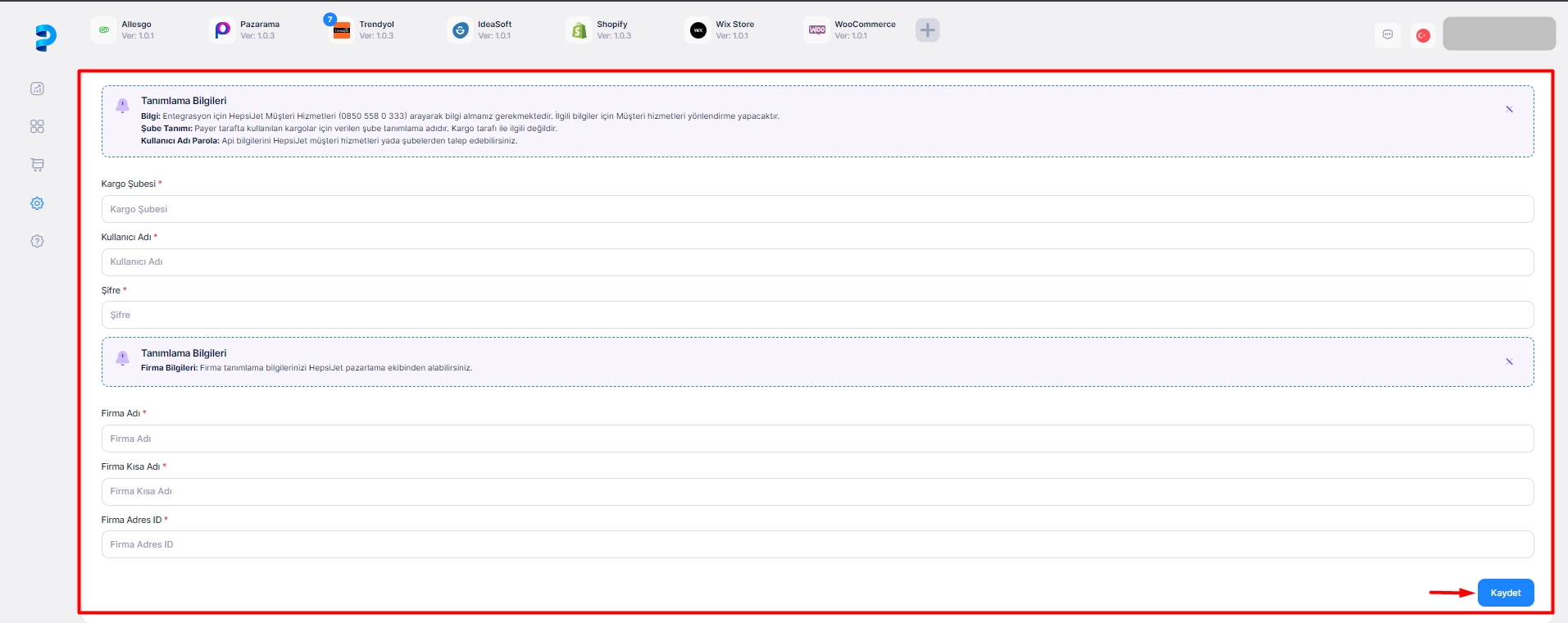Dismiss the first Tanımlama Bilgileri notice
Viewport: 1568px width, 623px height.
point(1509,109)
